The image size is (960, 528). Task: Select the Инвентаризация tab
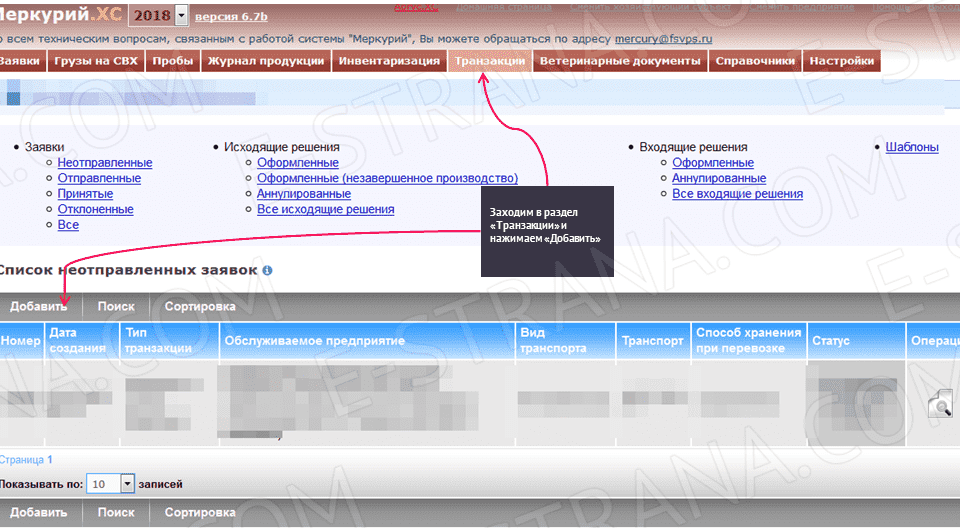pos(389,61)
